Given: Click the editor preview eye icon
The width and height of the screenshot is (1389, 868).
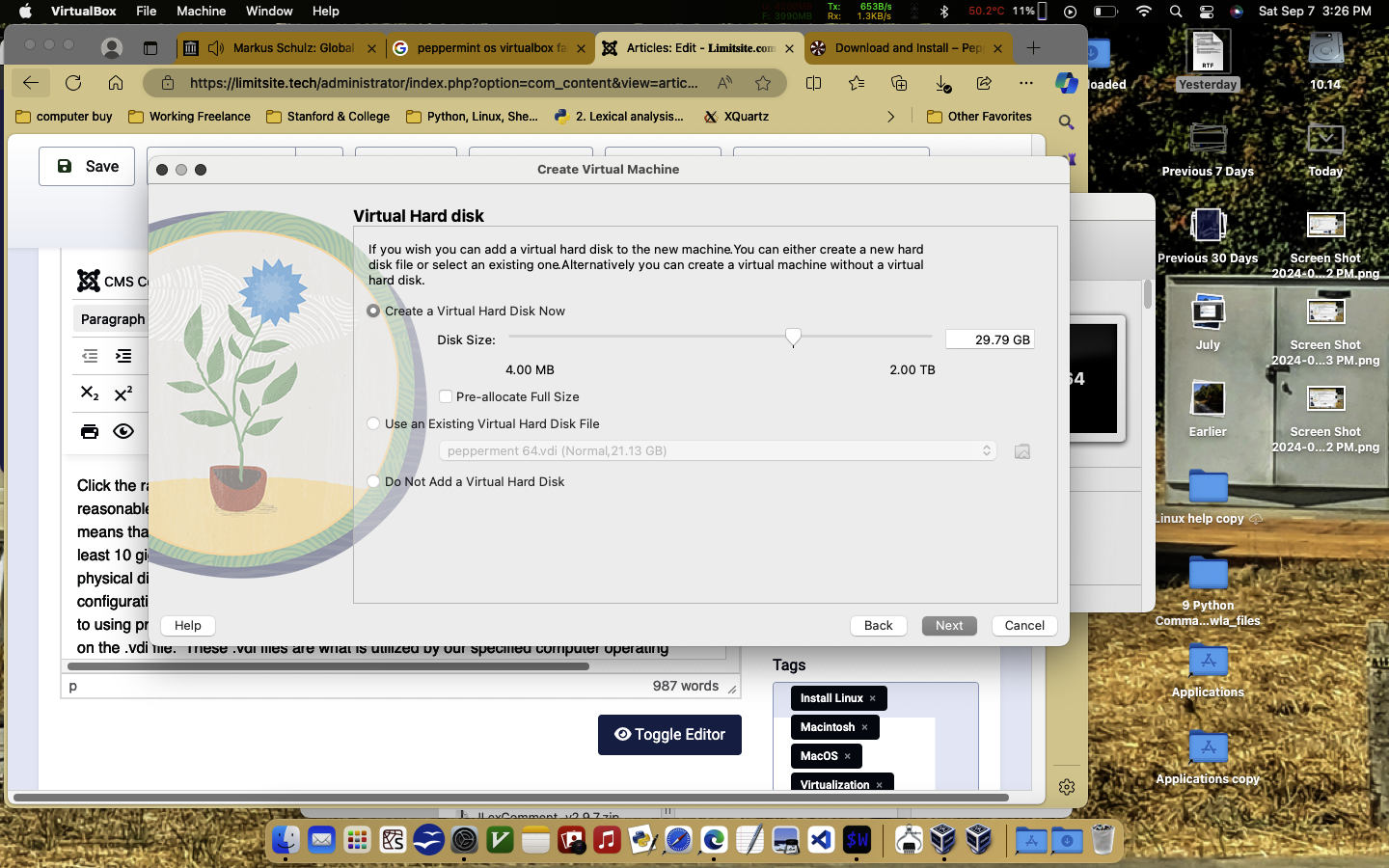Looking at the screenshot, I should [123, 431].
